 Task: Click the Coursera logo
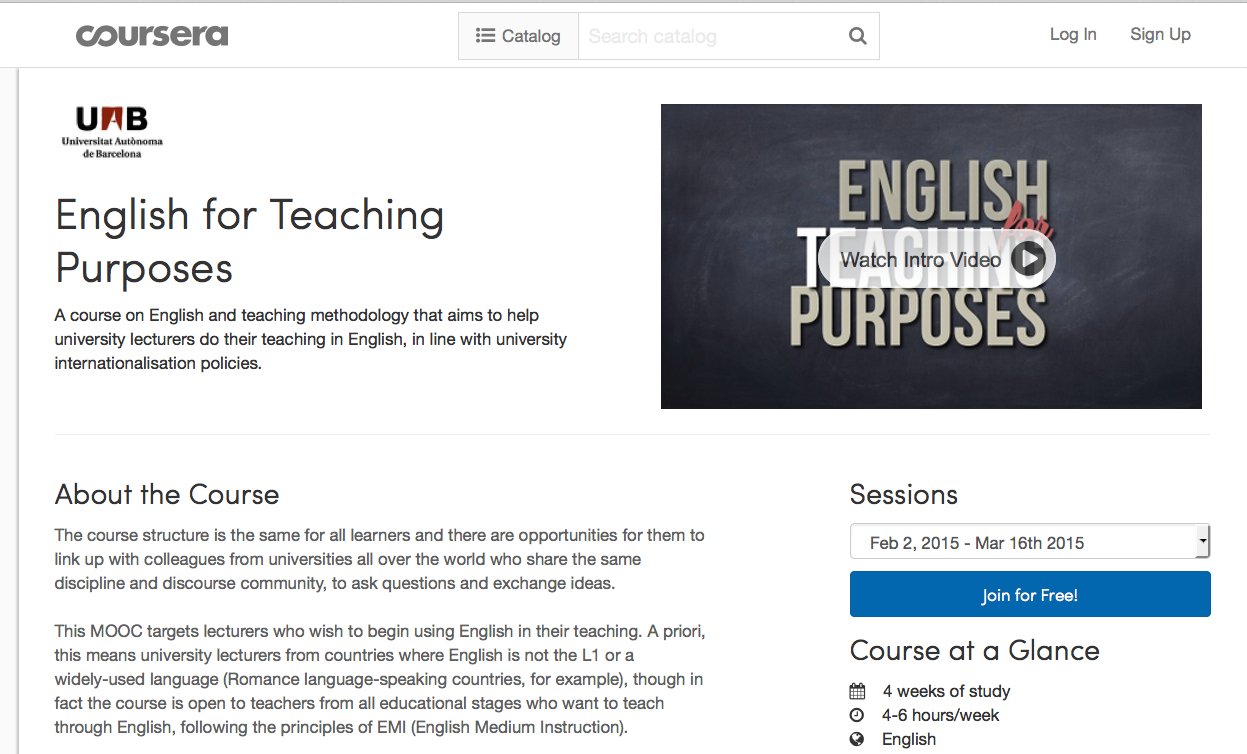pyautogui.click(x=152, y=36)
